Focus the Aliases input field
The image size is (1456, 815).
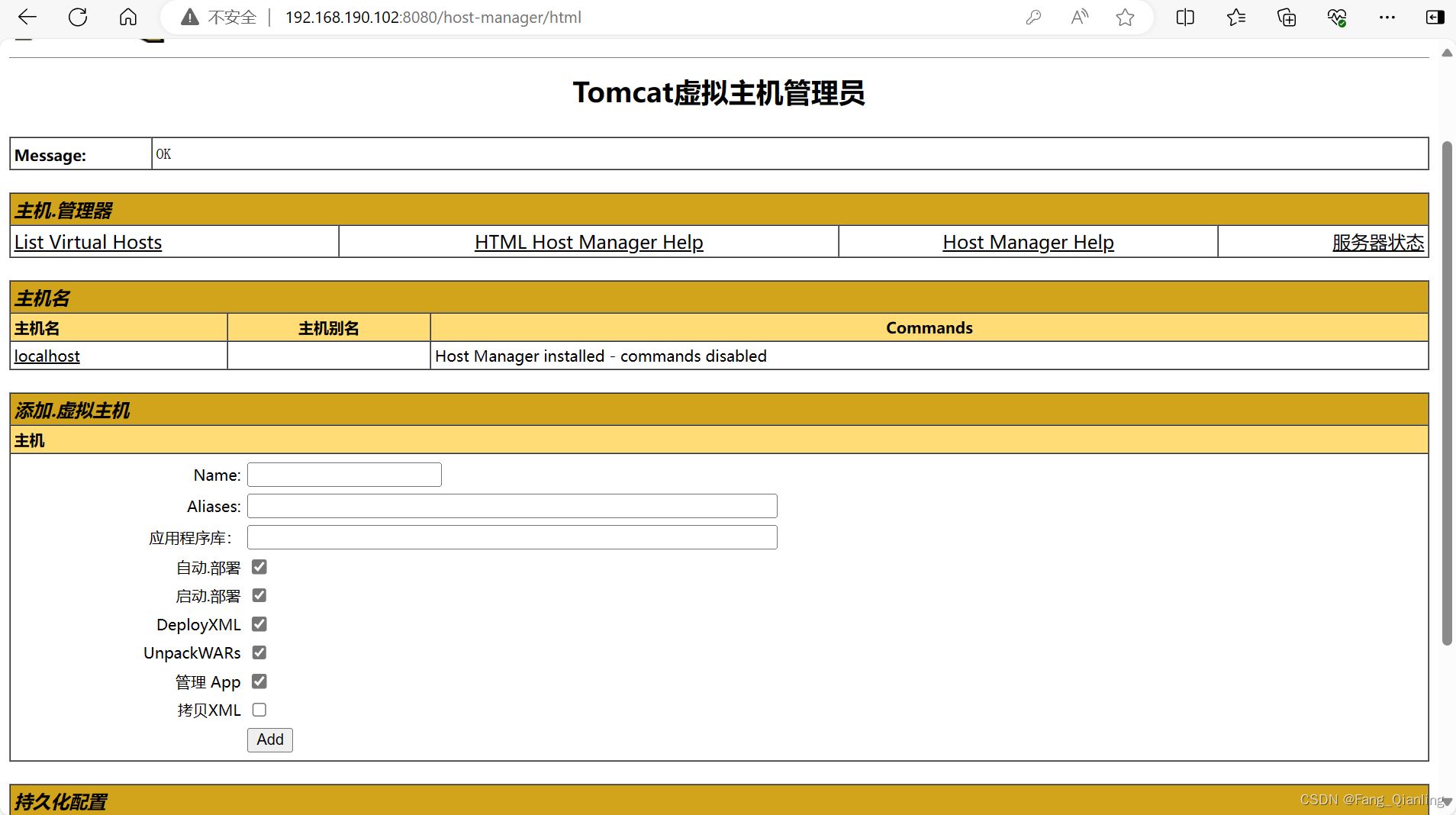coord(512,506)
